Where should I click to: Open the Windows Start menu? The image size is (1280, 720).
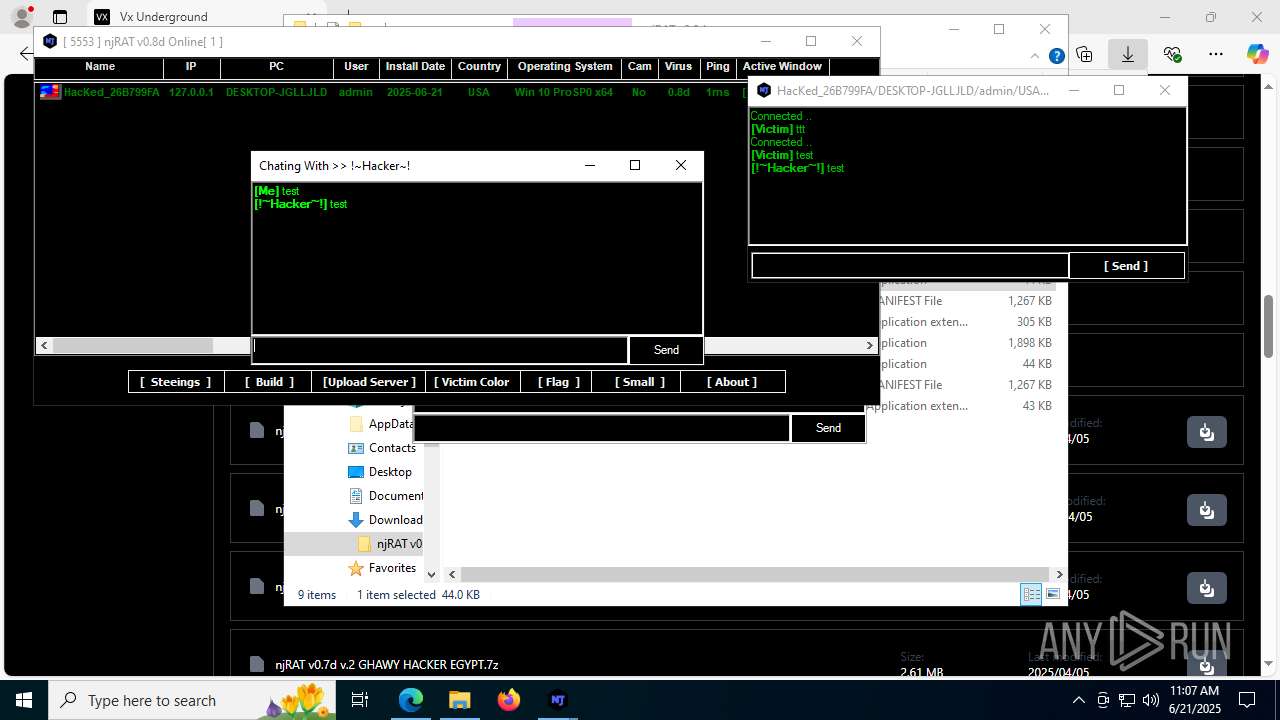23,700
